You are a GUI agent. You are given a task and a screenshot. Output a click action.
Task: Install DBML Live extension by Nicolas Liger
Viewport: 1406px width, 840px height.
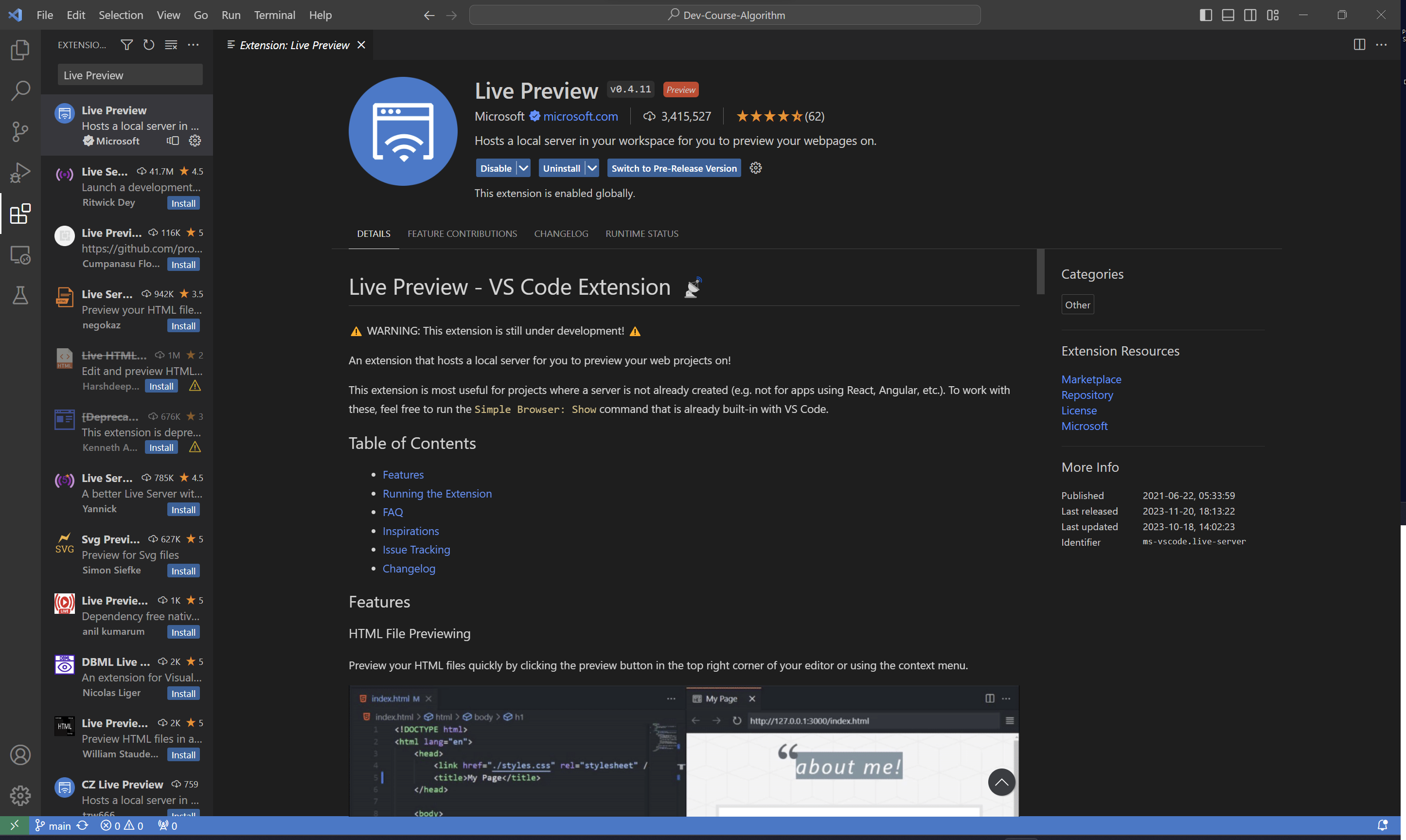pyautogui.click(x=183, y=694)
